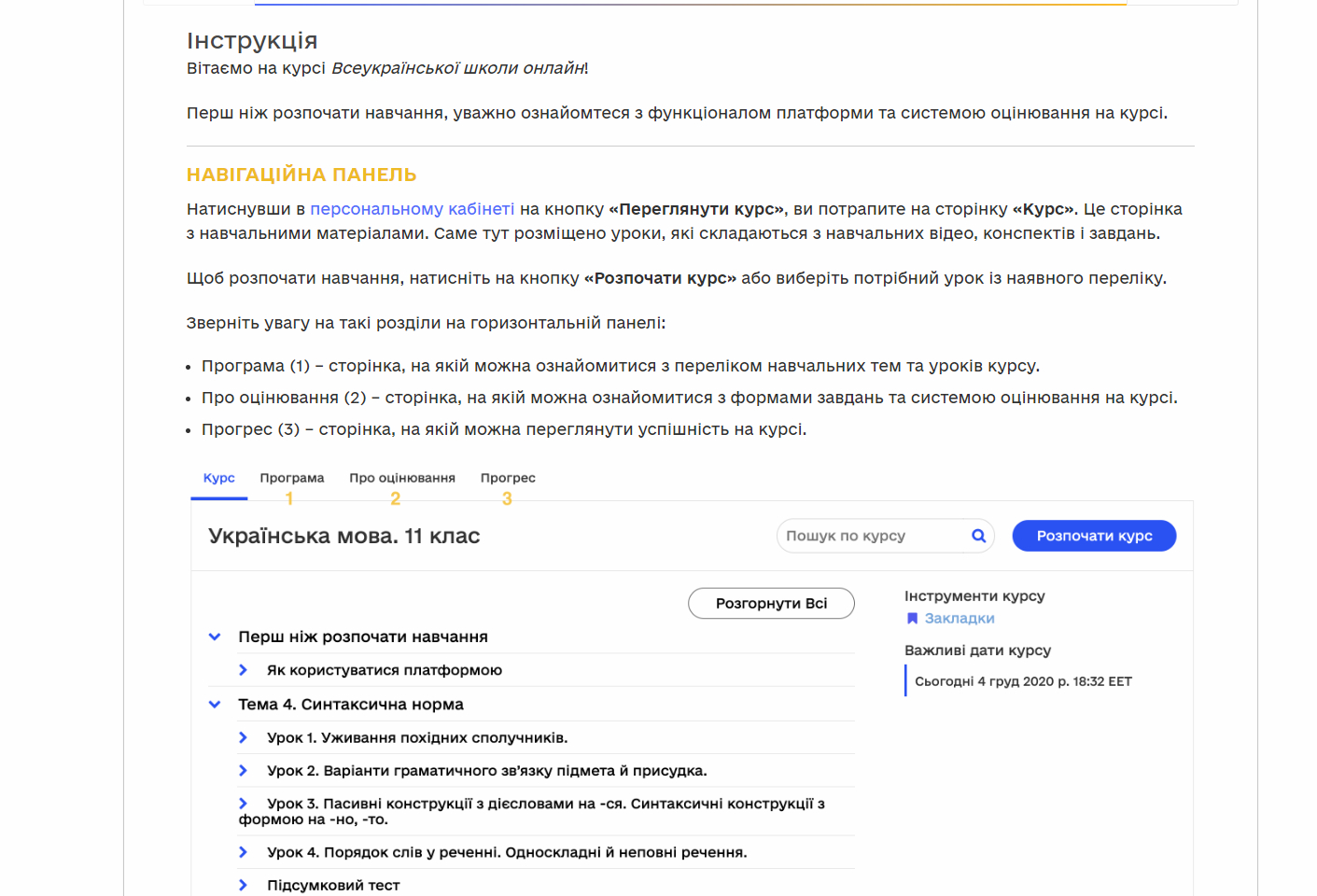Screen dimensions: 1317x896
Task: Click the 'Розпочати курс' button
Action: pos(1094,536)
